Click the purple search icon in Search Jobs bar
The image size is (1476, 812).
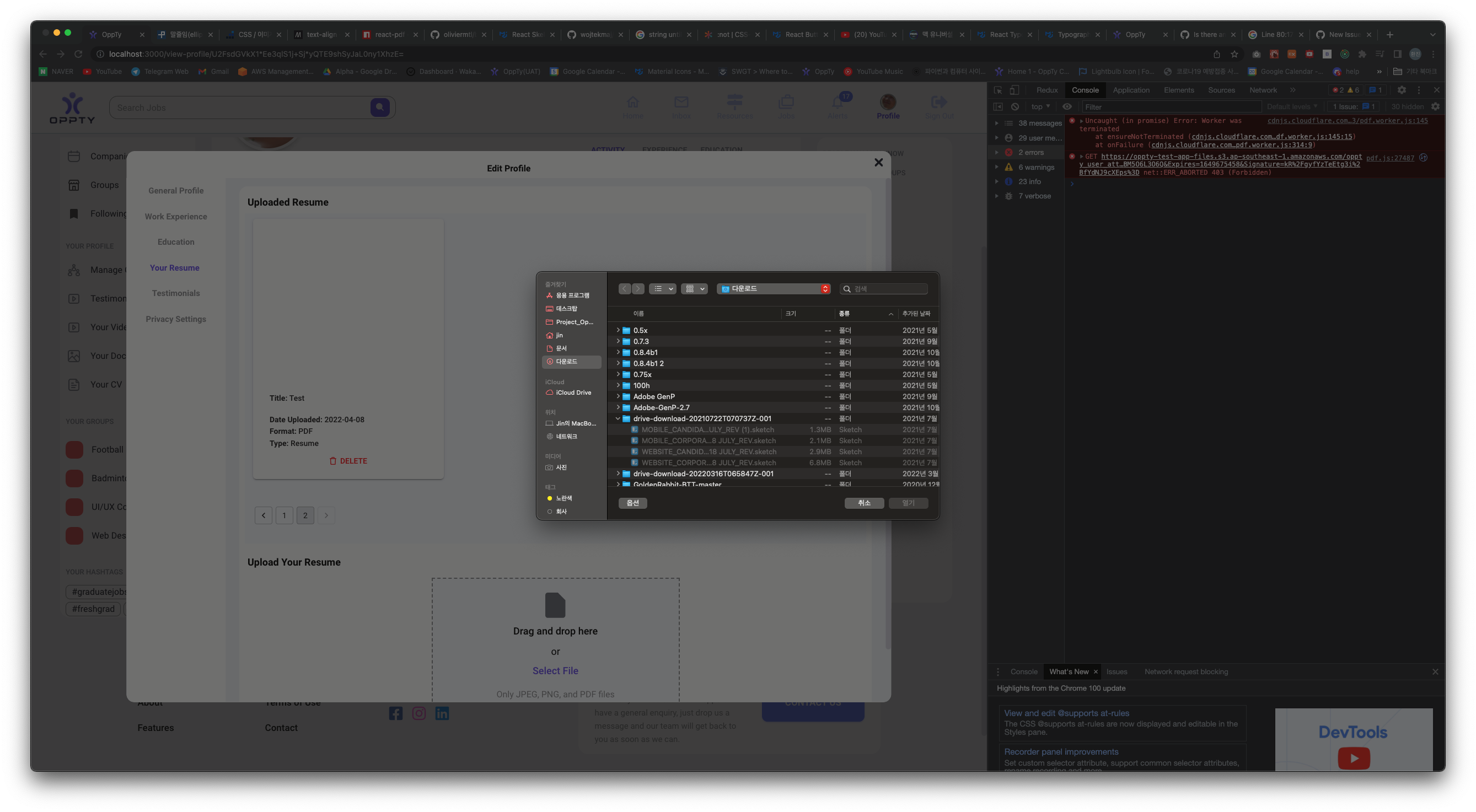point(380,107)
